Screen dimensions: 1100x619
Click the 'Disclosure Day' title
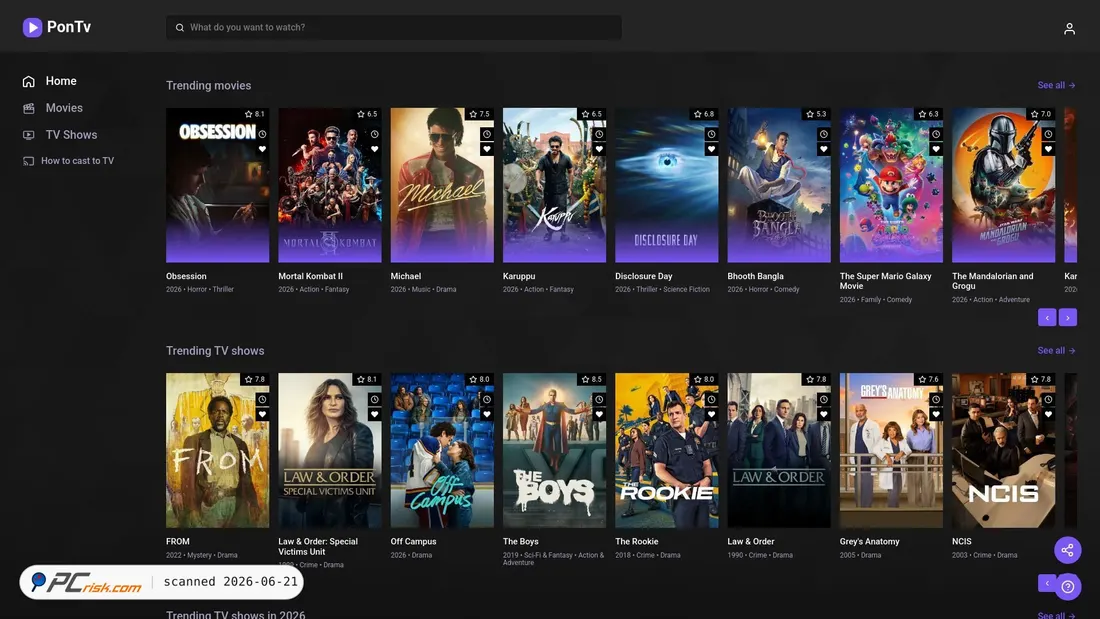[x=643, y=277]
